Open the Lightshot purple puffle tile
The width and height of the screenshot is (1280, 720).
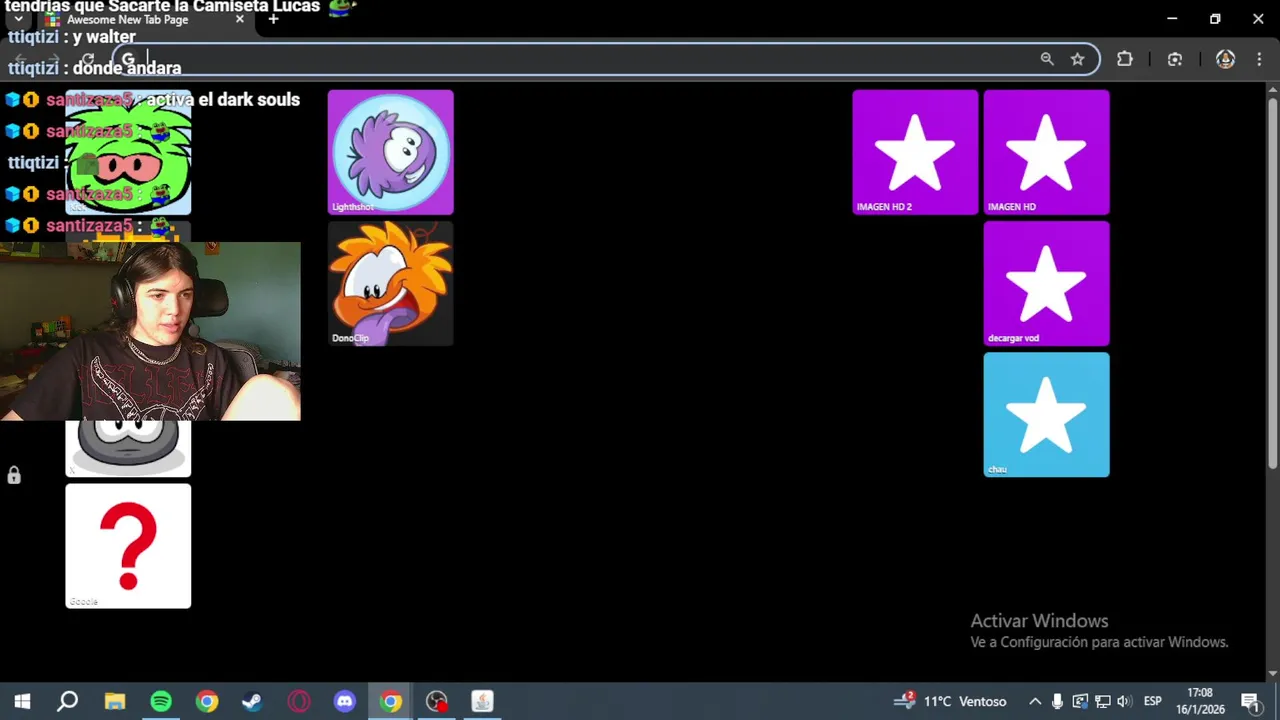click(391, 152)
